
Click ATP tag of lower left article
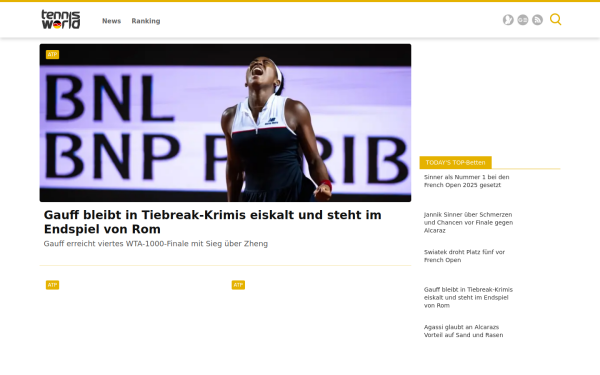click(52, 285)
